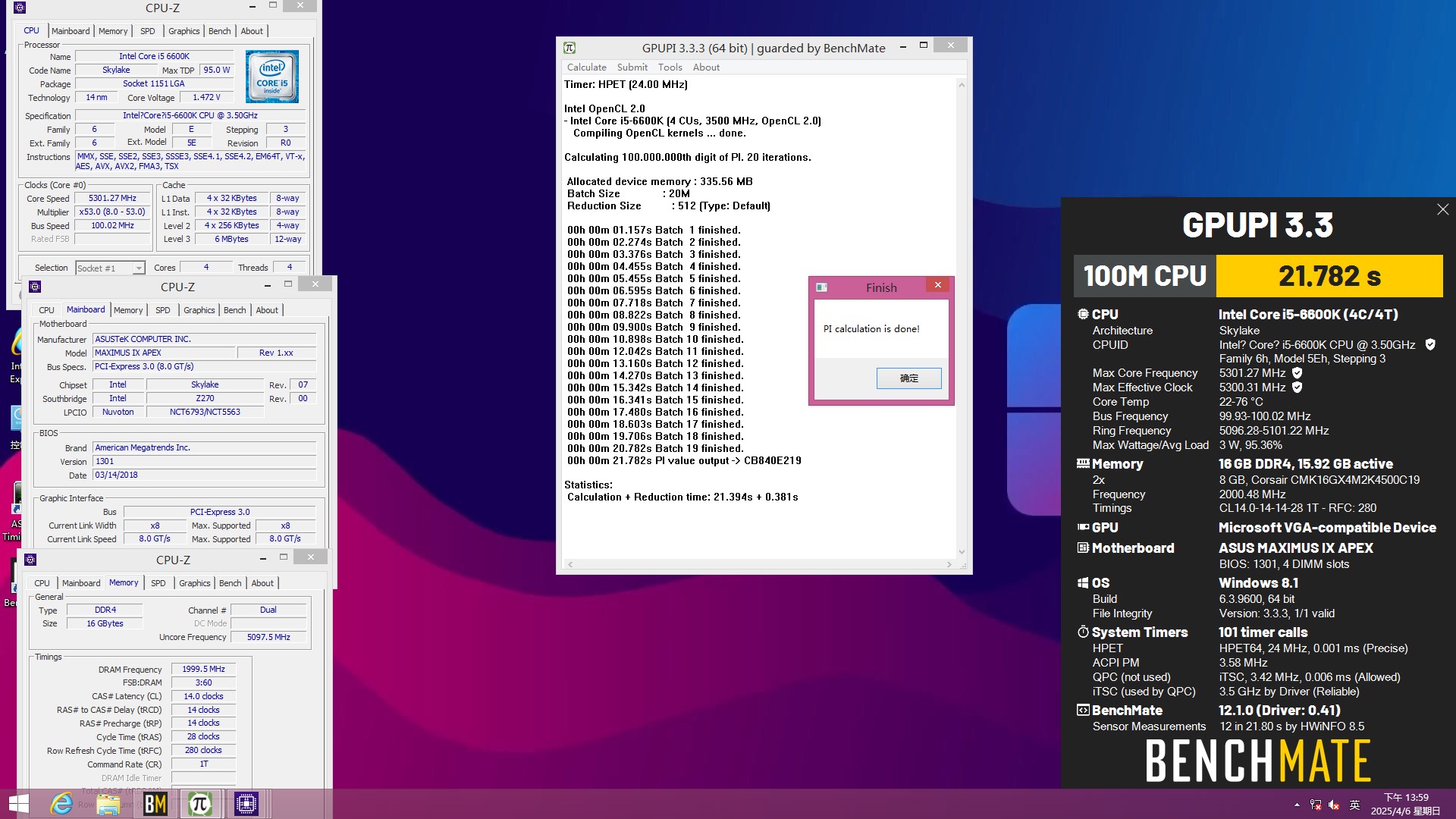1456x819 pixels.
Task: Launch Internet Explorer from taskbar
Action: (x=62, y=804)
